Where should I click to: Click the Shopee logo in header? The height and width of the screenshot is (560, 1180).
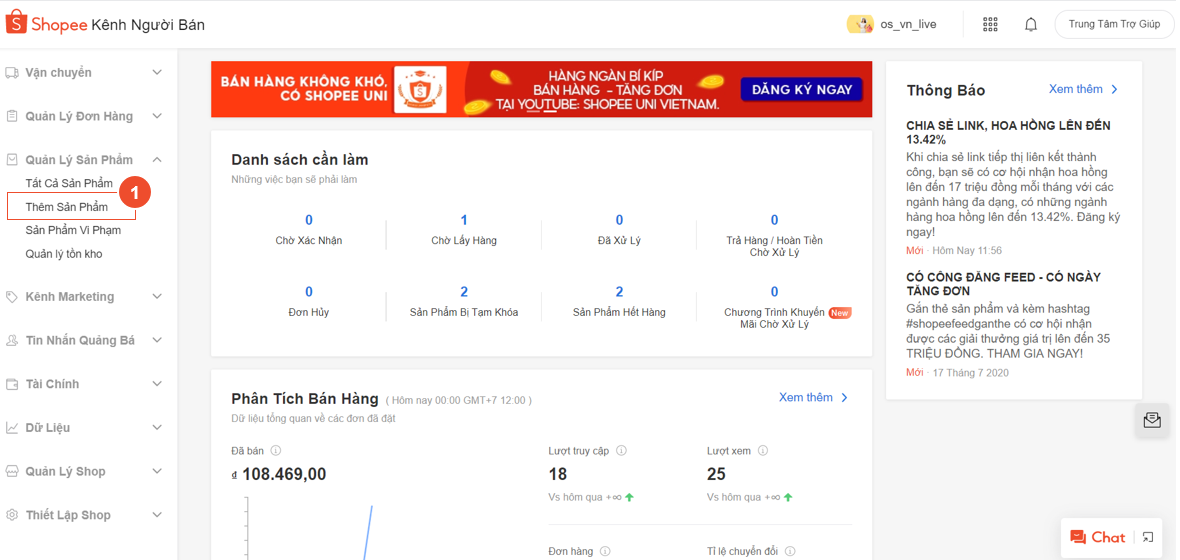click(47, 24)
